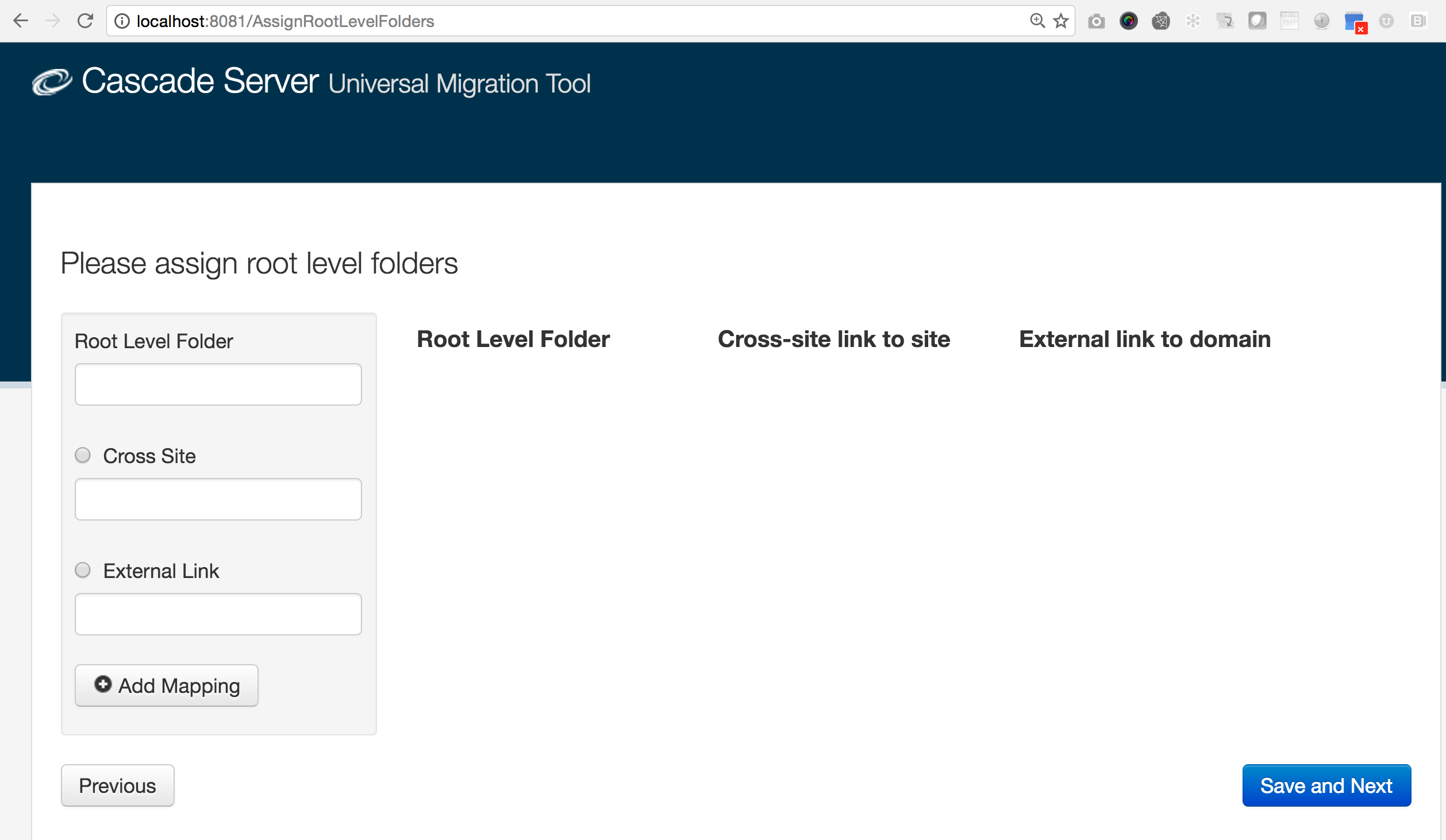Click the browser refresh icon
1446x840 pixels.
tap(85, 20)
